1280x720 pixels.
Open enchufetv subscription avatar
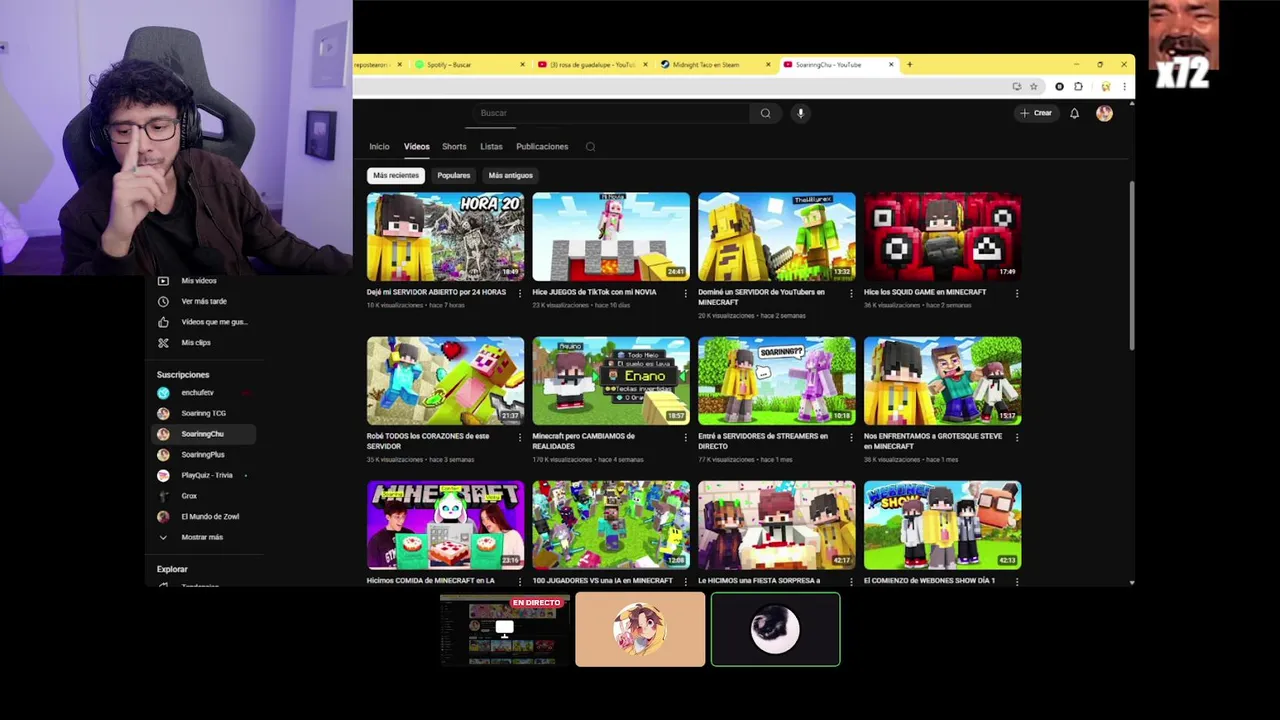(163, 393)
